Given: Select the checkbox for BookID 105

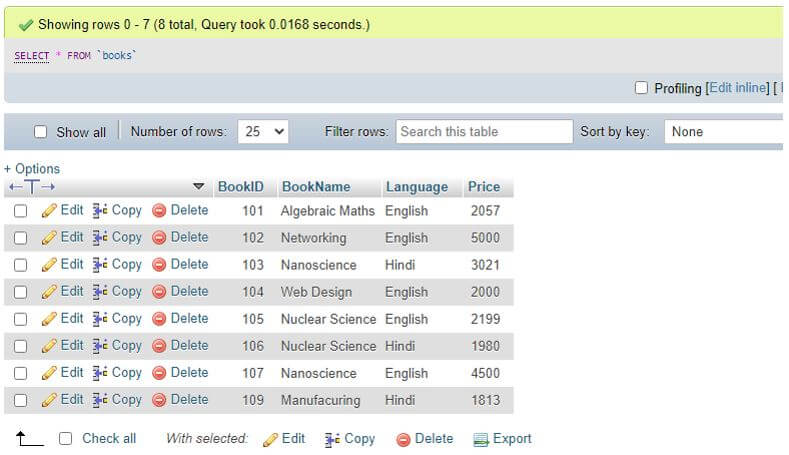Looking at the screenshot, I should pyautogui.click(x=21, y=320).
